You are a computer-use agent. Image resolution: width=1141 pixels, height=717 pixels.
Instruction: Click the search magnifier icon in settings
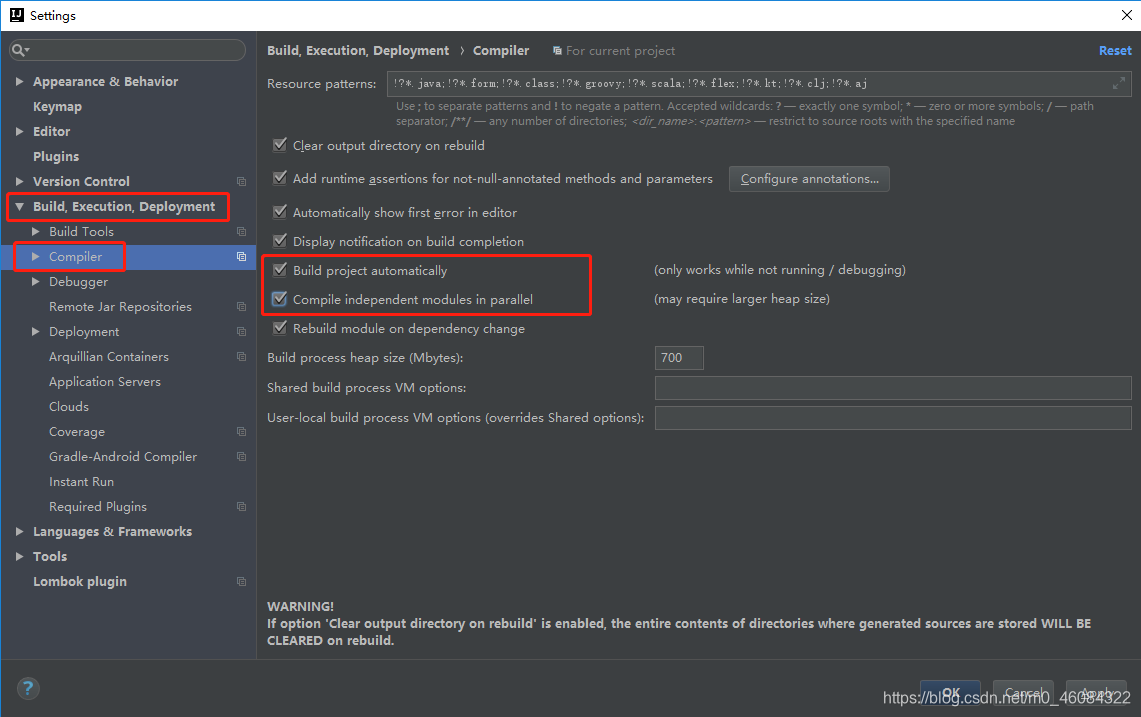pos(19,50)
